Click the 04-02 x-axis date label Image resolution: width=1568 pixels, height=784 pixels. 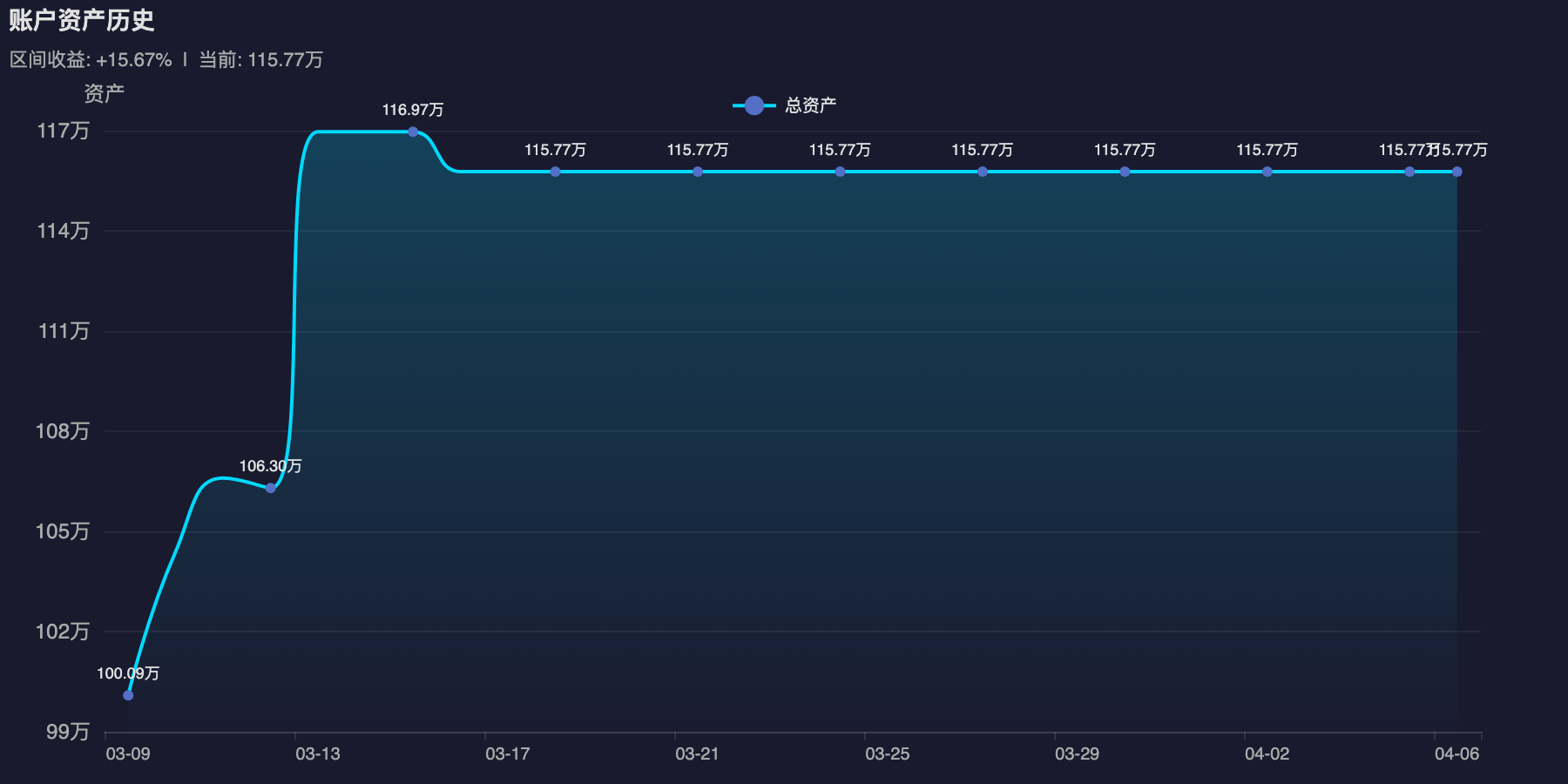click(x=1267, y=754)
